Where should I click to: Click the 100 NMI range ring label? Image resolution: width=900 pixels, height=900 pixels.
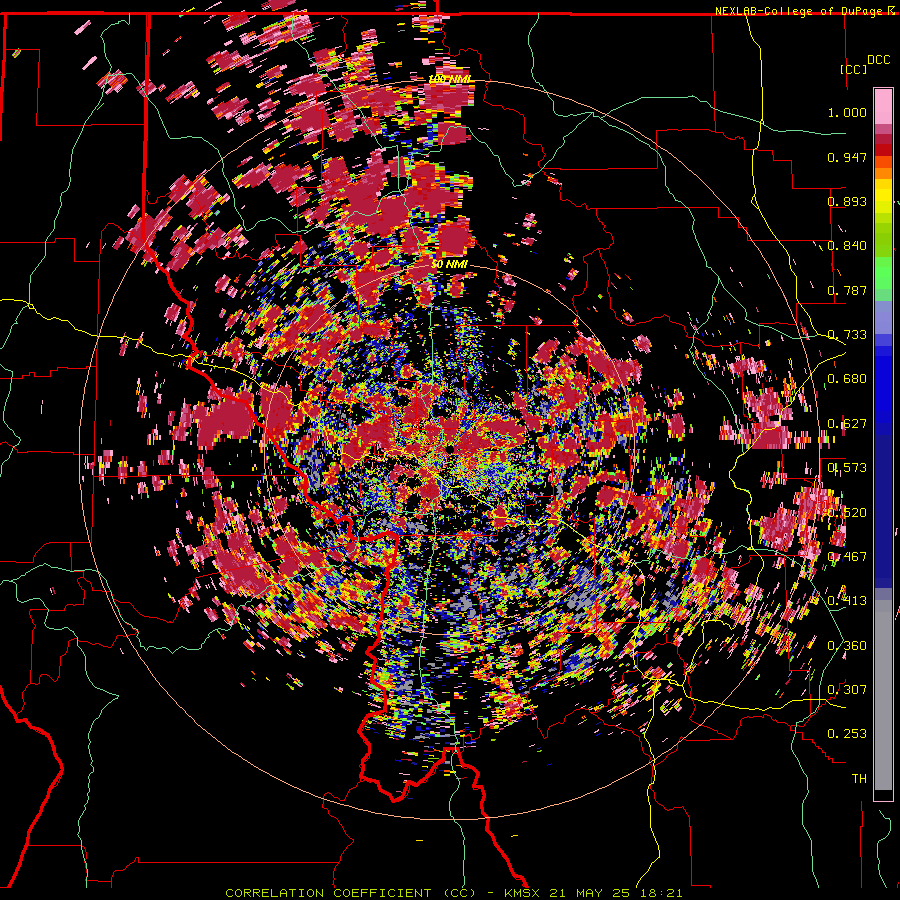point(450,79)
